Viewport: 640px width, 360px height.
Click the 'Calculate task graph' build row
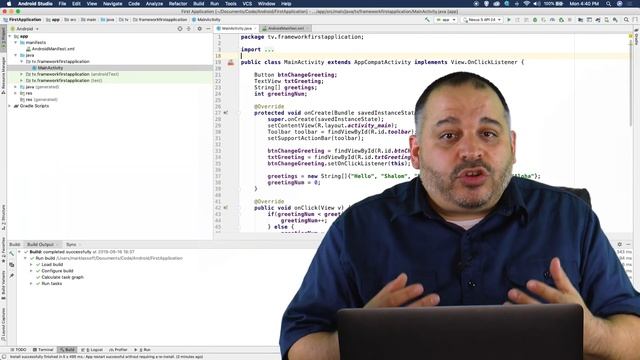pos(62,277)
